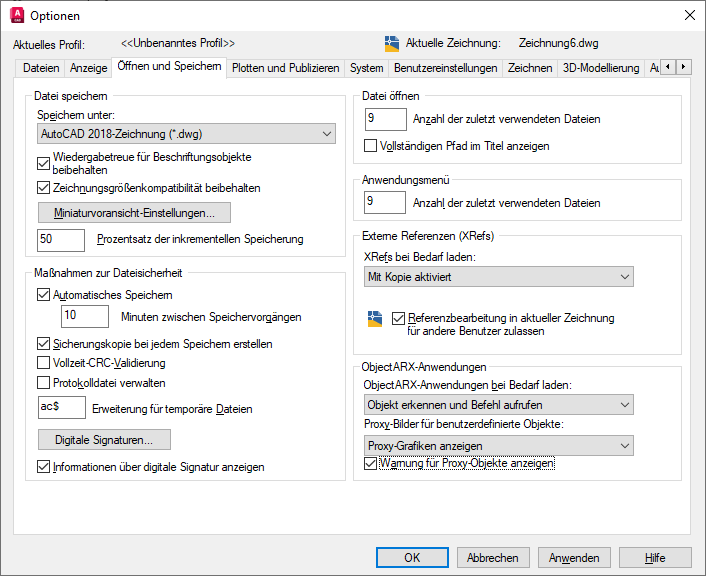Enable Vollzeit-CRC-Validierung checkbox
706x576 pixels.
[43, 363]
